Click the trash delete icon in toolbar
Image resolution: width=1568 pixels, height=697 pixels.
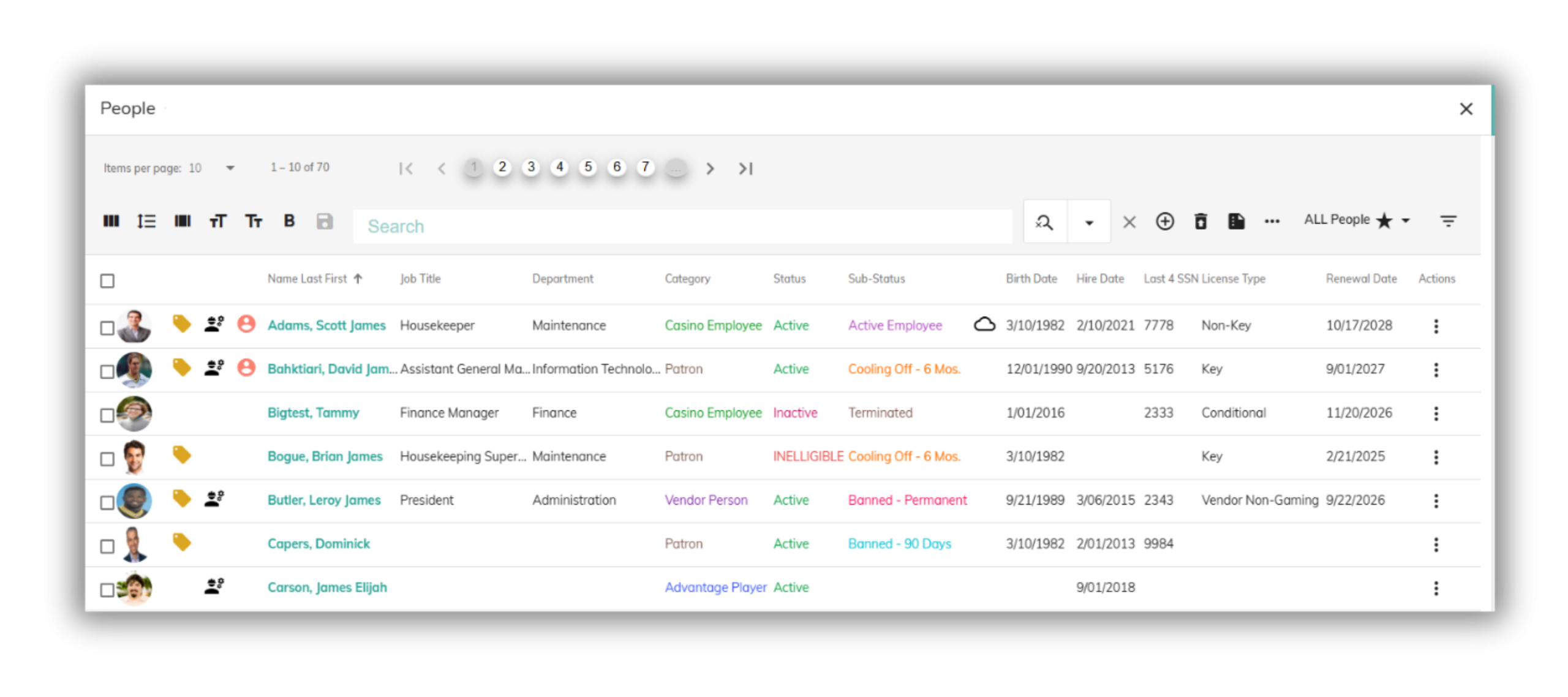pyautogui.click(x=1200, y=221)
